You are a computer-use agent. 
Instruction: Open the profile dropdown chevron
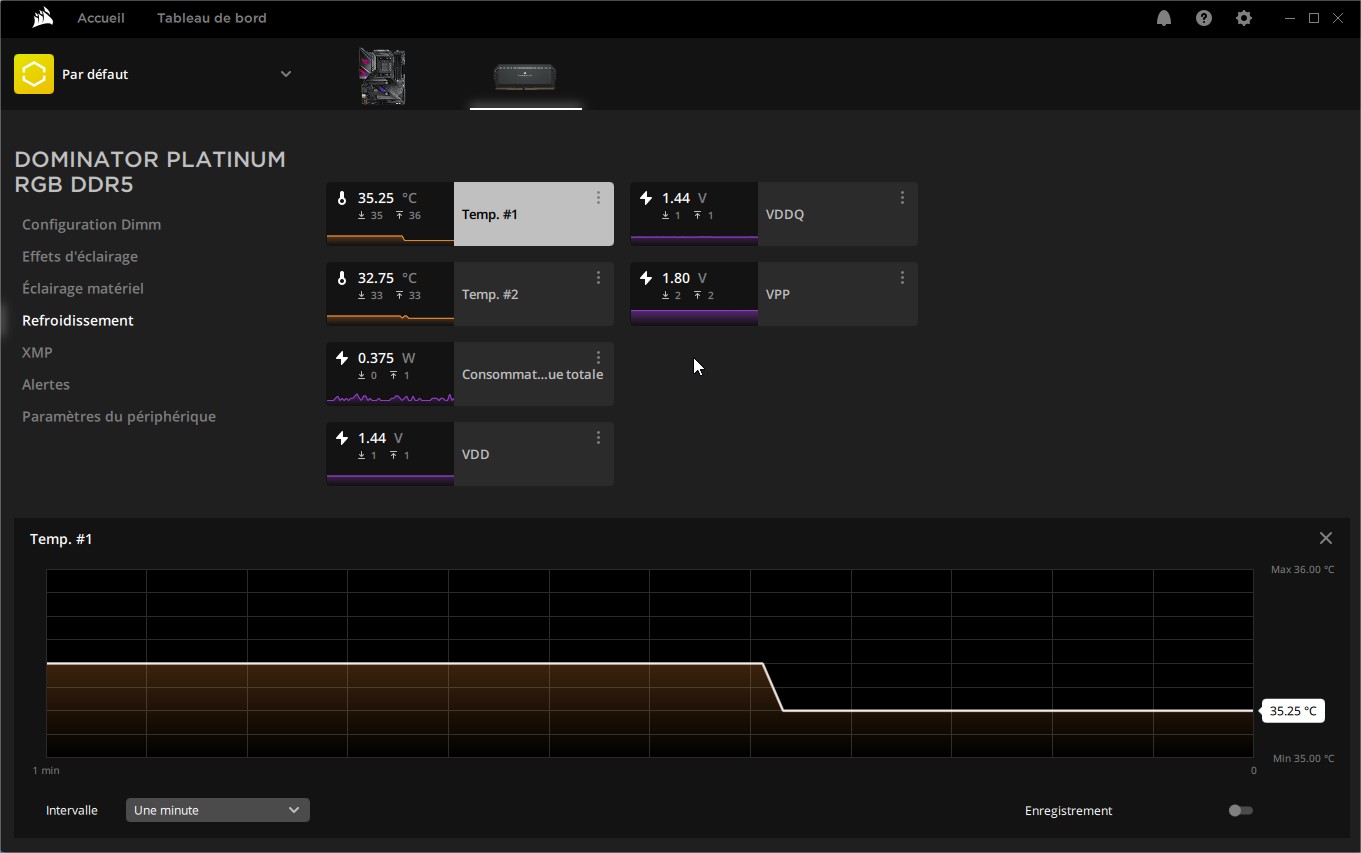pos(286,74)
